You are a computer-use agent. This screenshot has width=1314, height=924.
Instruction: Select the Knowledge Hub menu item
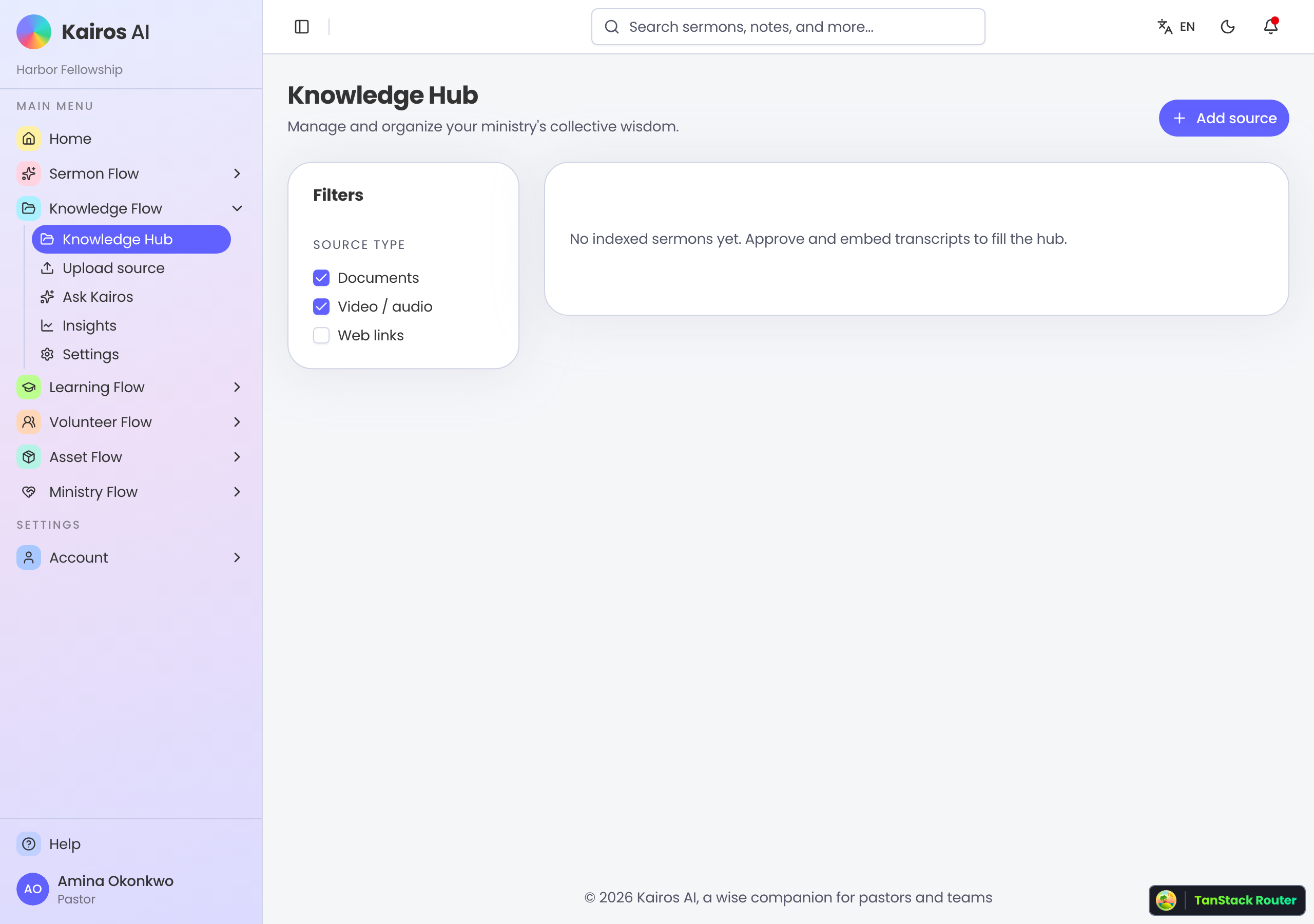pyautogui.click(x=131, y=239)
